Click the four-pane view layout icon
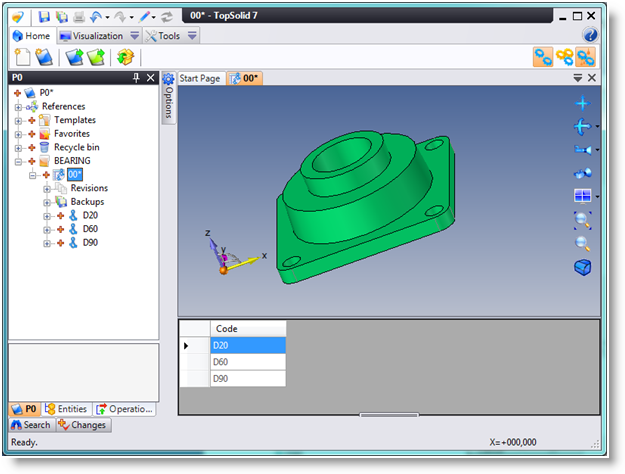 (x=582, y=196)
